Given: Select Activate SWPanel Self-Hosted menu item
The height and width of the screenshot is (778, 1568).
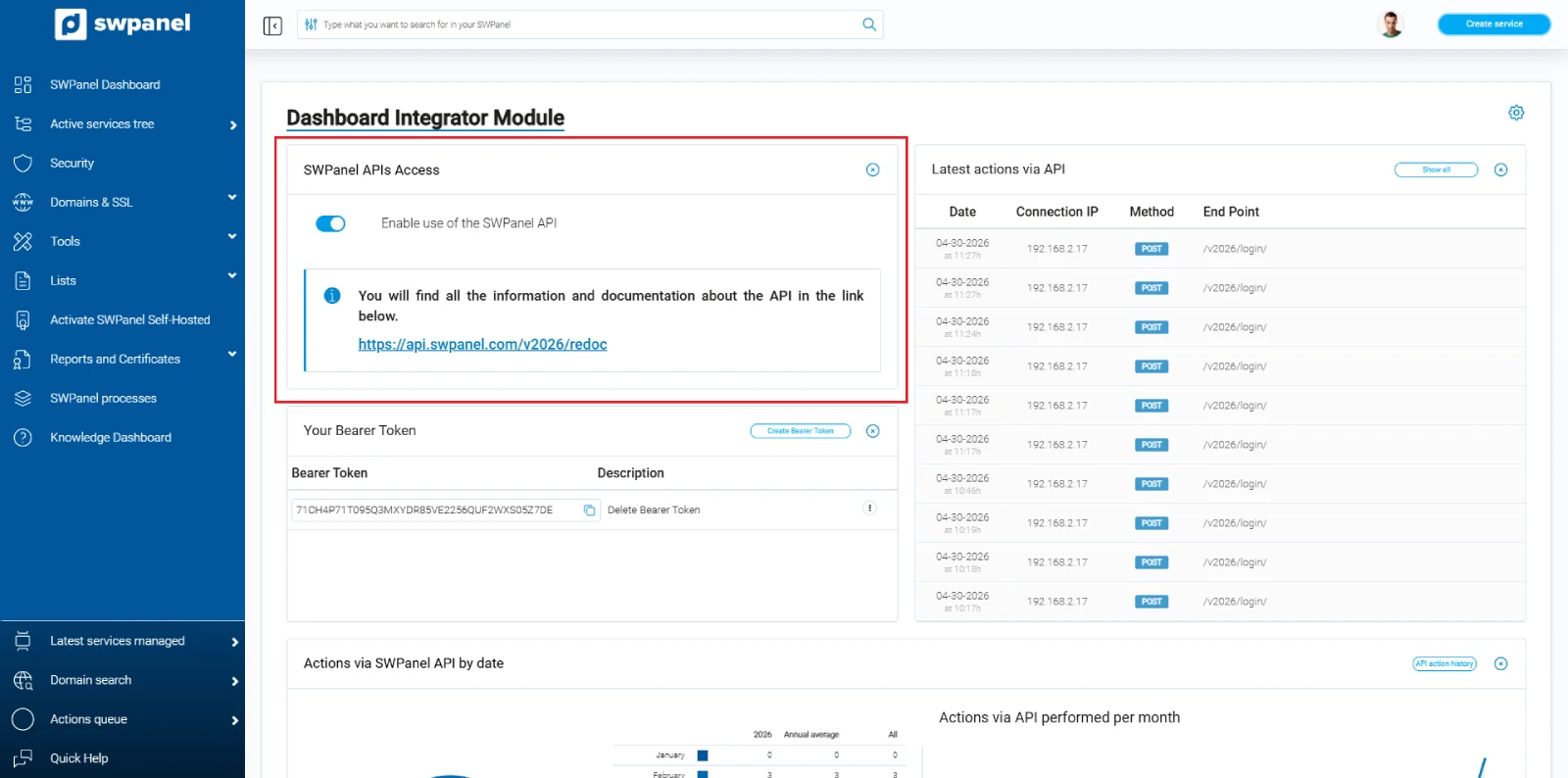Looking at the screenshot, I should tap(130, 319).
